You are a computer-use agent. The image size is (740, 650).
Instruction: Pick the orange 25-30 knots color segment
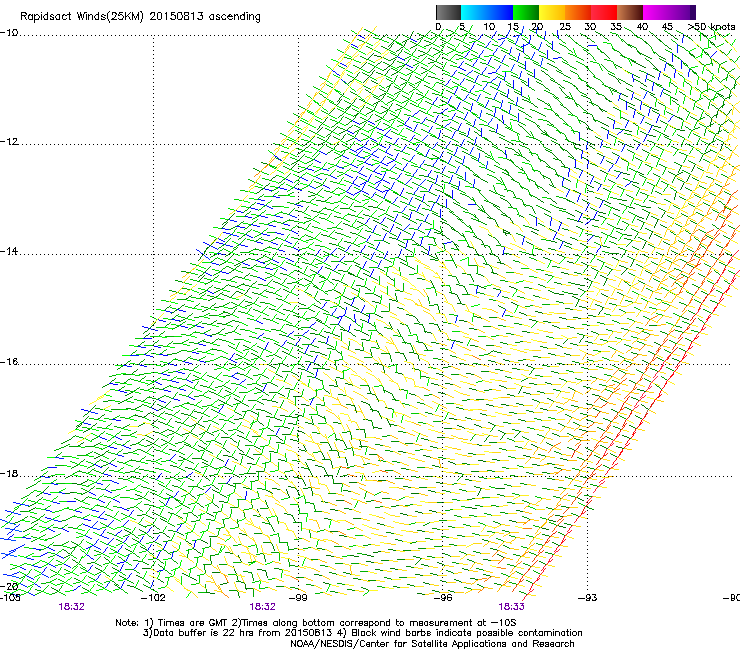(x=578, y=12)
